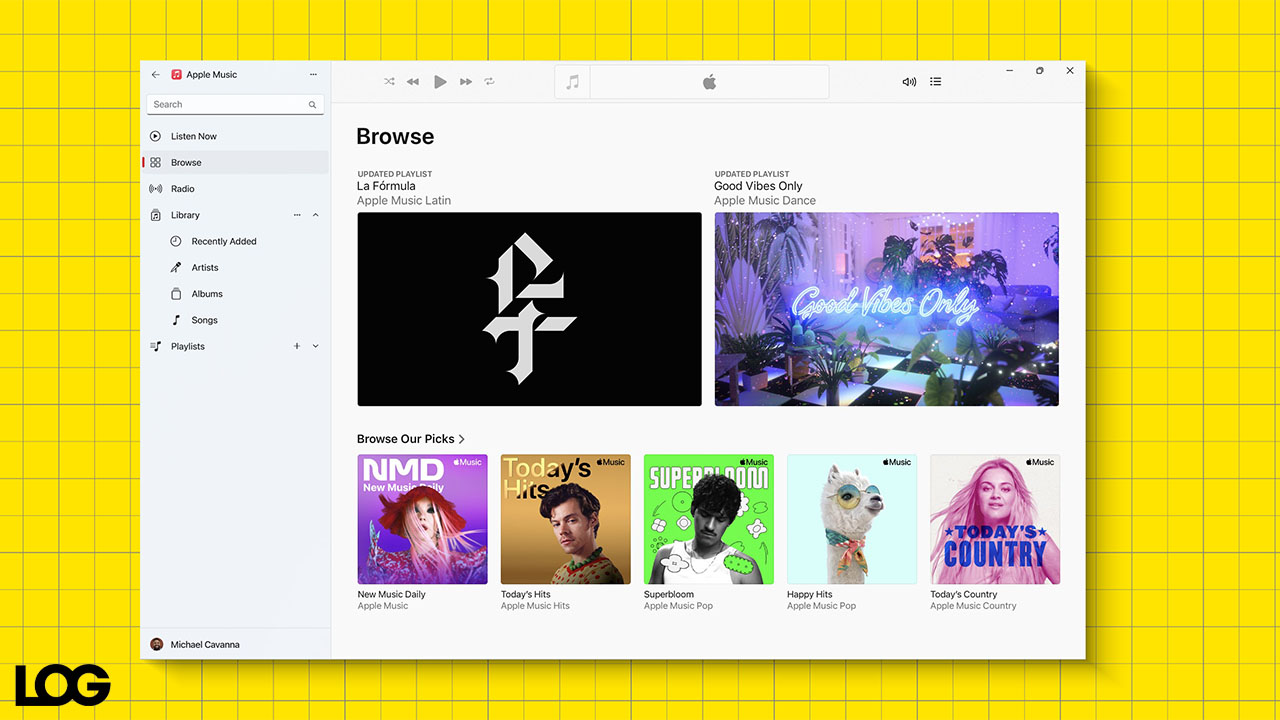Click the Apple Music Dance subtitle

coord(765,201)
